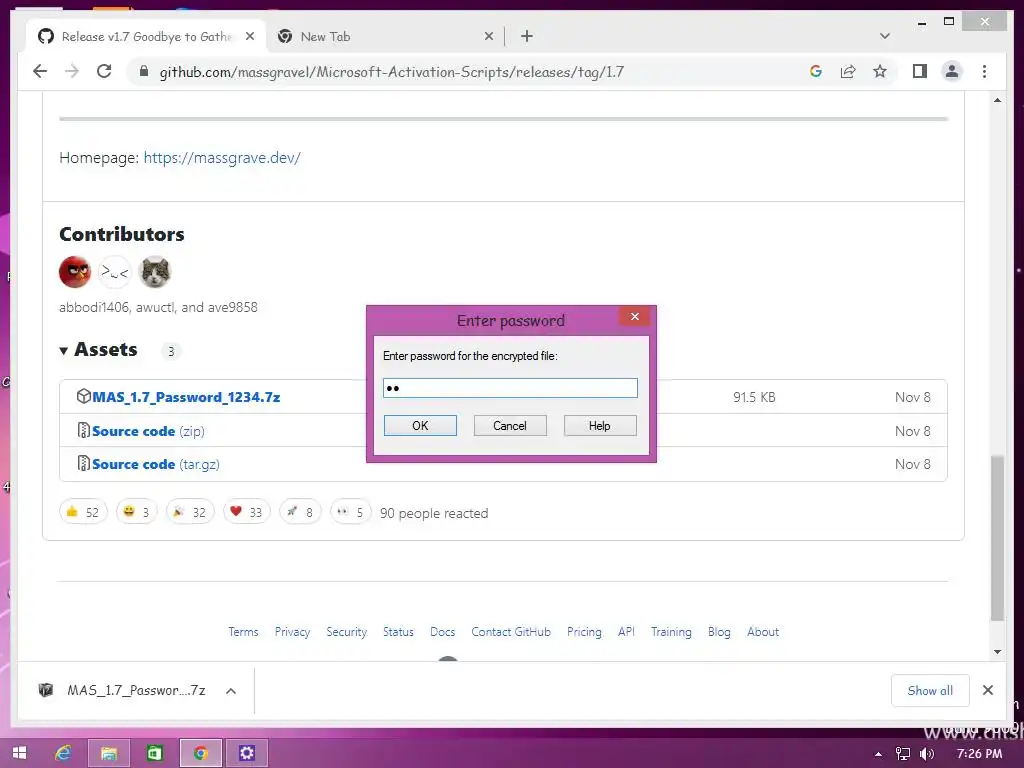Download Source code zip
This screenshot has width=1024, height=768.
pos(148,431)
